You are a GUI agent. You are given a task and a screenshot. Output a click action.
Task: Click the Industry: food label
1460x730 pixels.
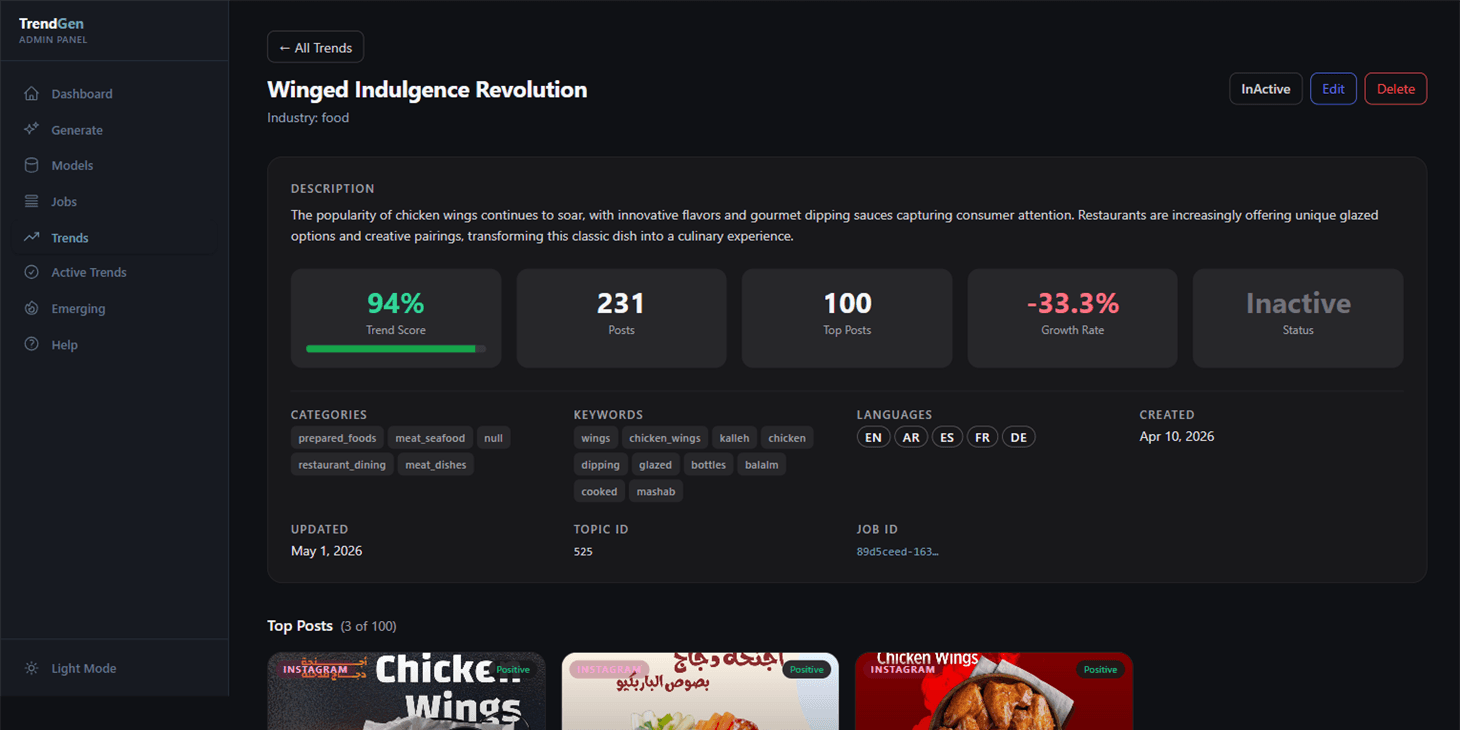click(x=308, y=118)
